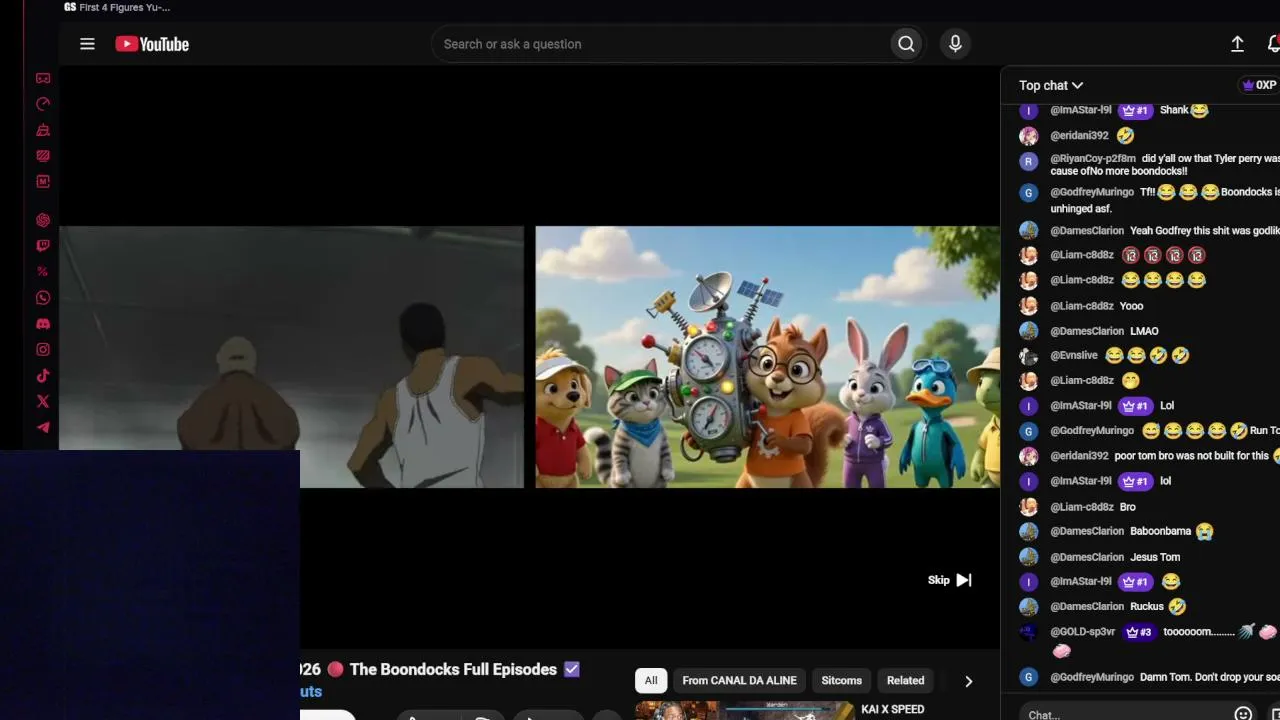This screenshot has width=1280, height=720.
Task: Click the @eridani392 username next to single emoji
Action: pyautogui.click(x=1079, y=136)
